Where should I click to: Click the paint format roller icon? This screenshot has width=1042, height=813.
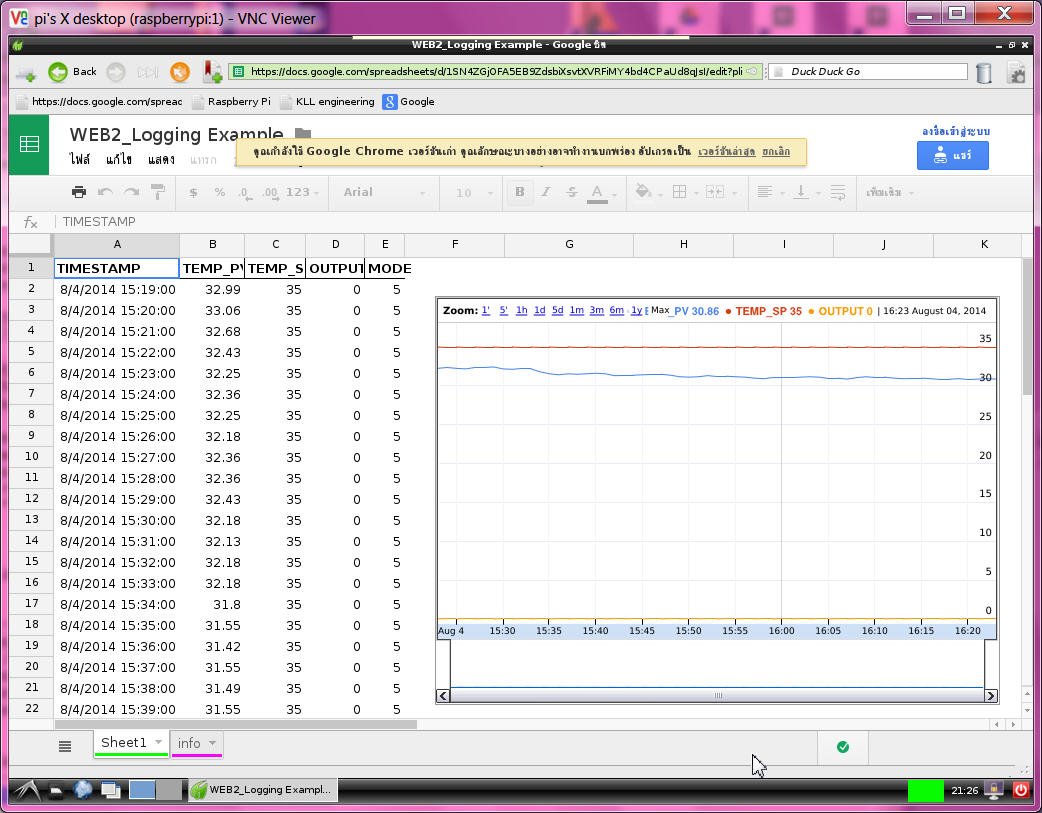[158, 192]
